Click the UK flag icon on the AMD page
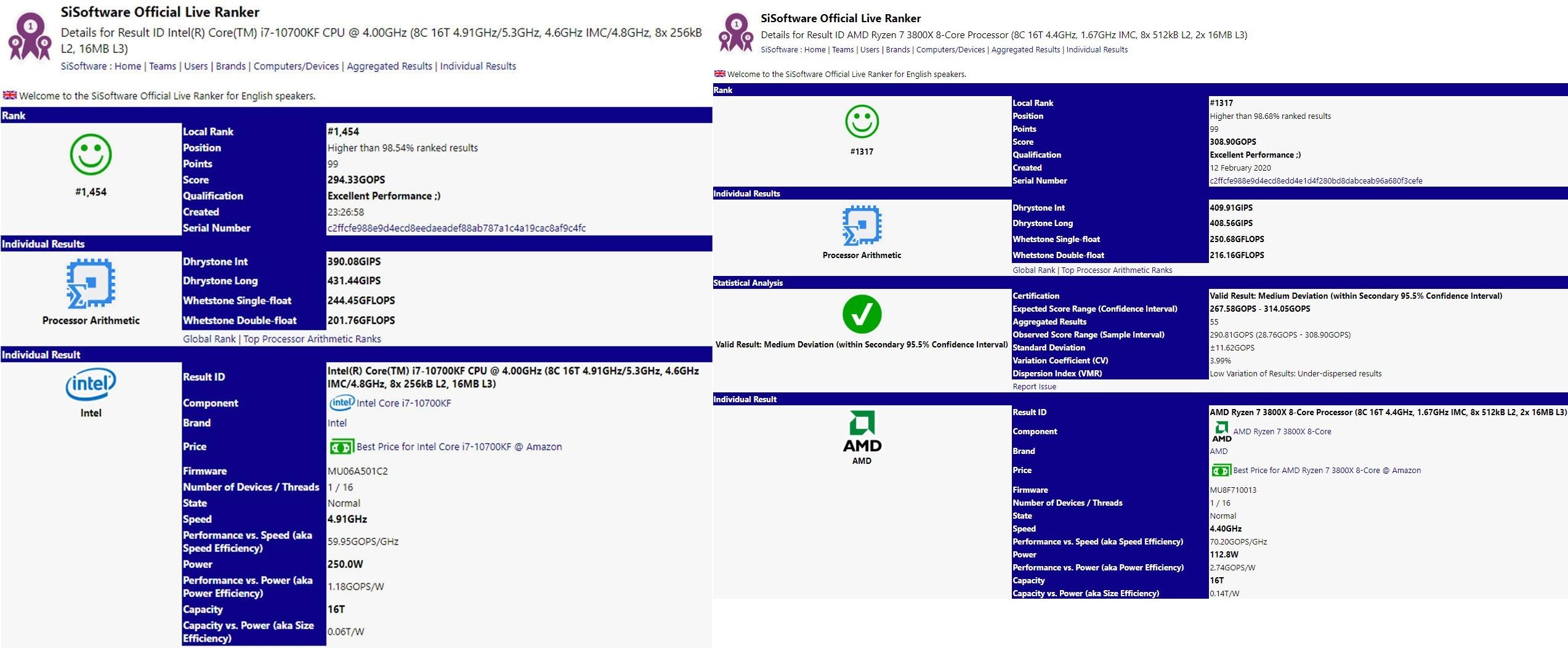 (x=719, y=74)
